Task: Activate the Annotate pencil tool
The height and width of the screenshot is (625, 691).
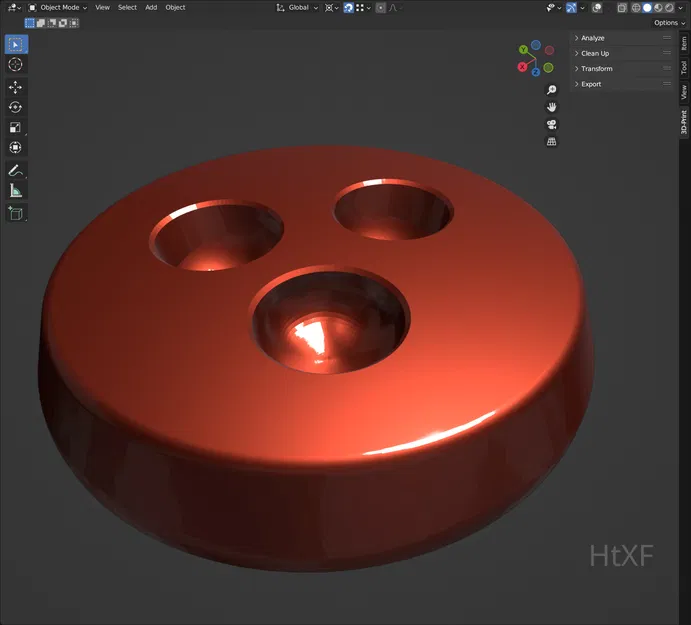Action: pyautogui.click(x=15, y=170)
